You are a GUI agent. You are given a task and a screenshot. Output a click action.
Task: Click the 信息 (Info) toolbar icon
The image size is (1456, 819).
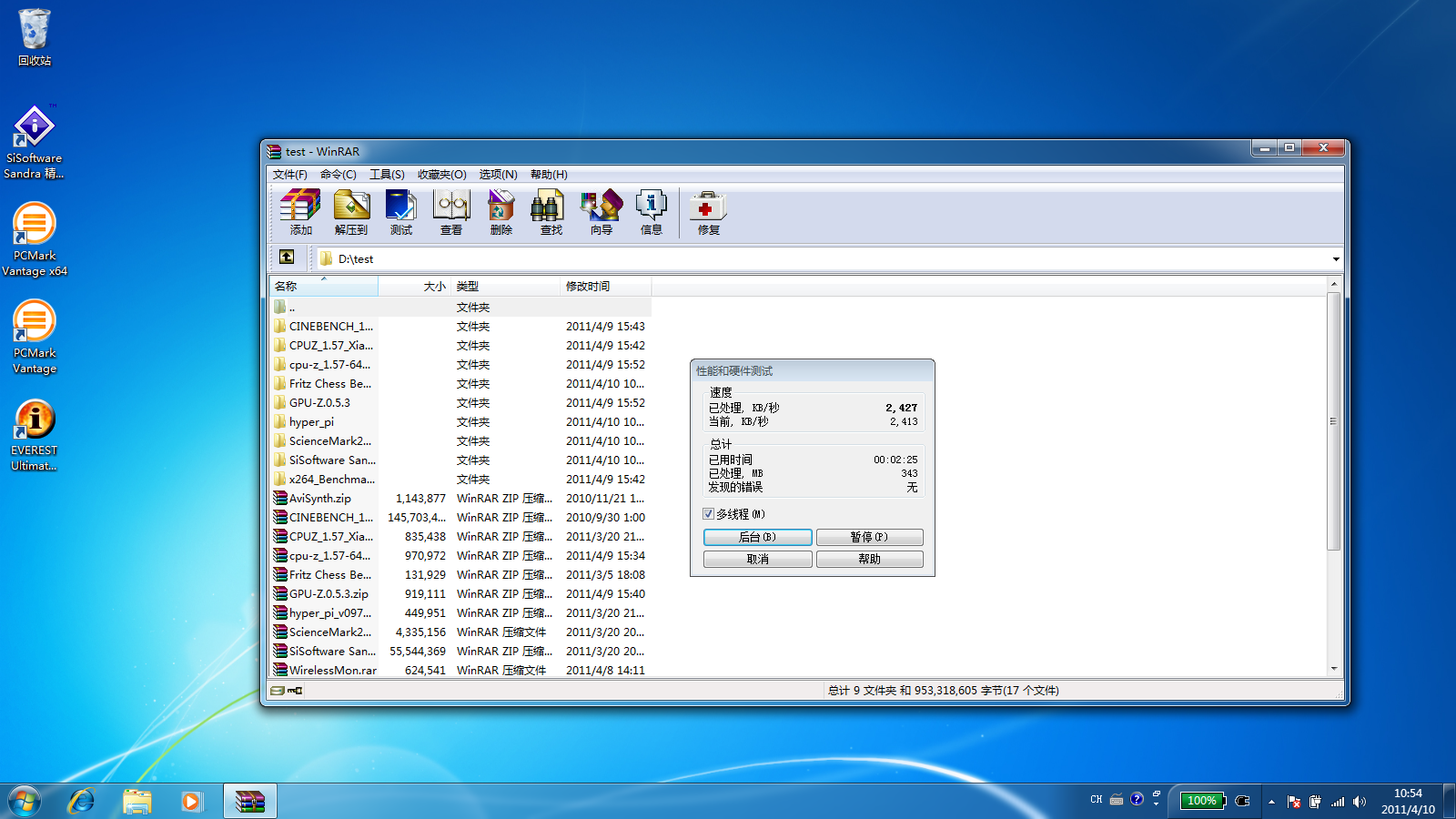click(x=652, y=212)
